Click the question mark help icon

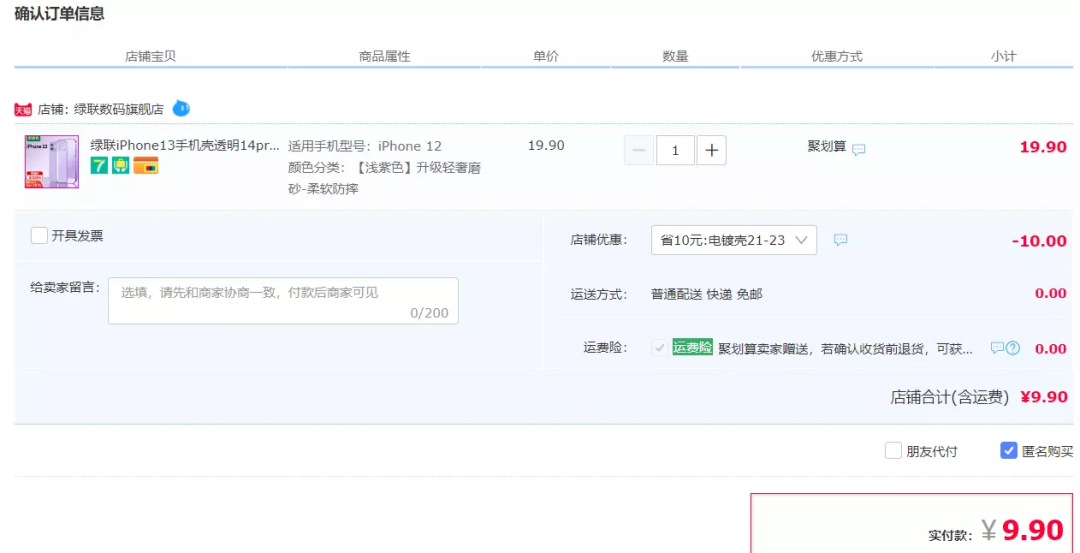click(1012, 348)
